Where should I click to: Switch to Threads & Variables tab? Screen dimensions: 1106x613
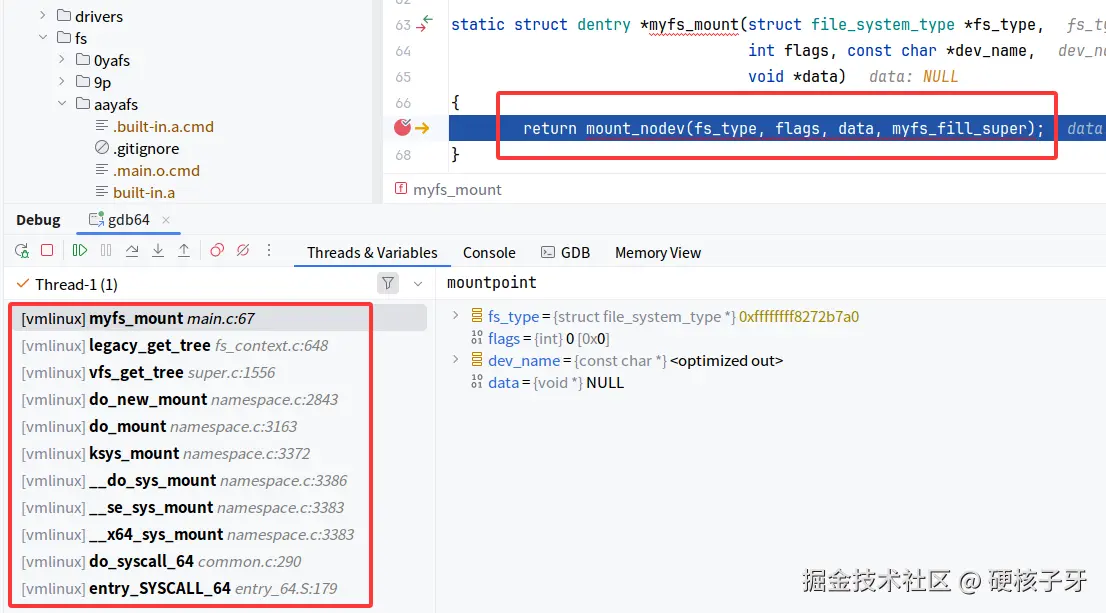tap(372, 253)
